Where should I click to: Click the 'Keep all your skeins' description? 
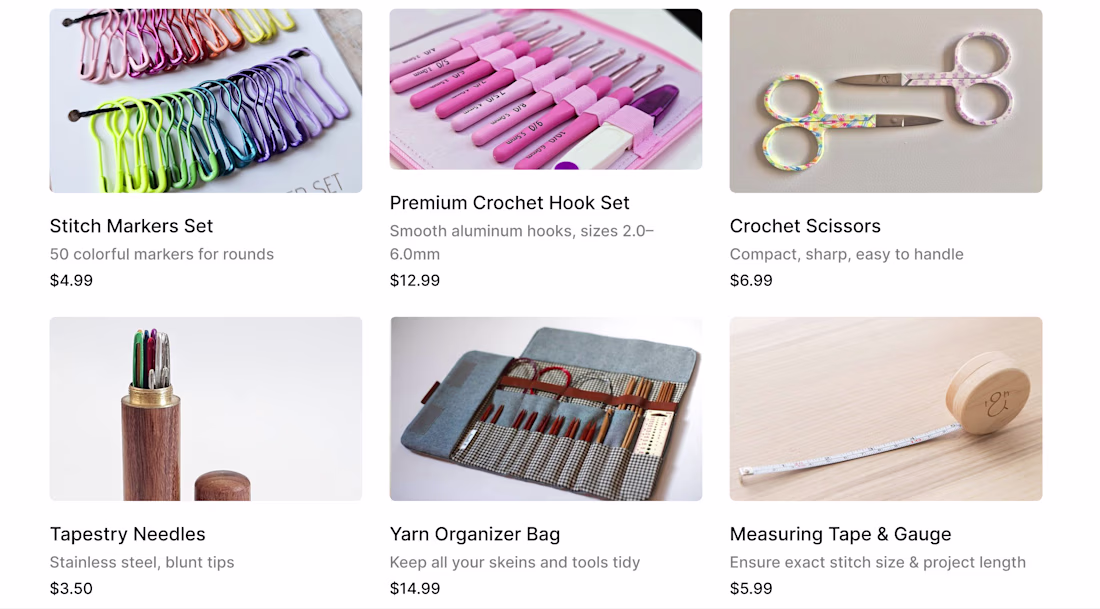point(515,562)
